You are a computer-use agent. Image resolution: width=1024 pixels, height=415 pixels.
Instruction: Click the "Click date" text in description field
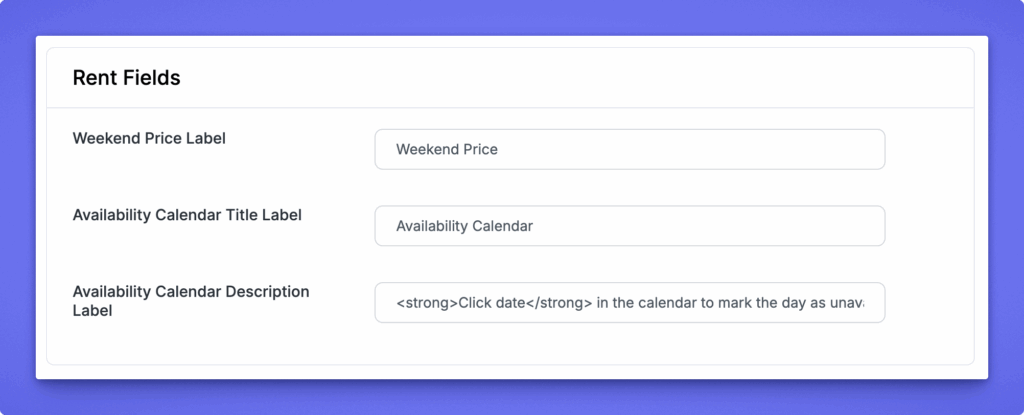492,302
